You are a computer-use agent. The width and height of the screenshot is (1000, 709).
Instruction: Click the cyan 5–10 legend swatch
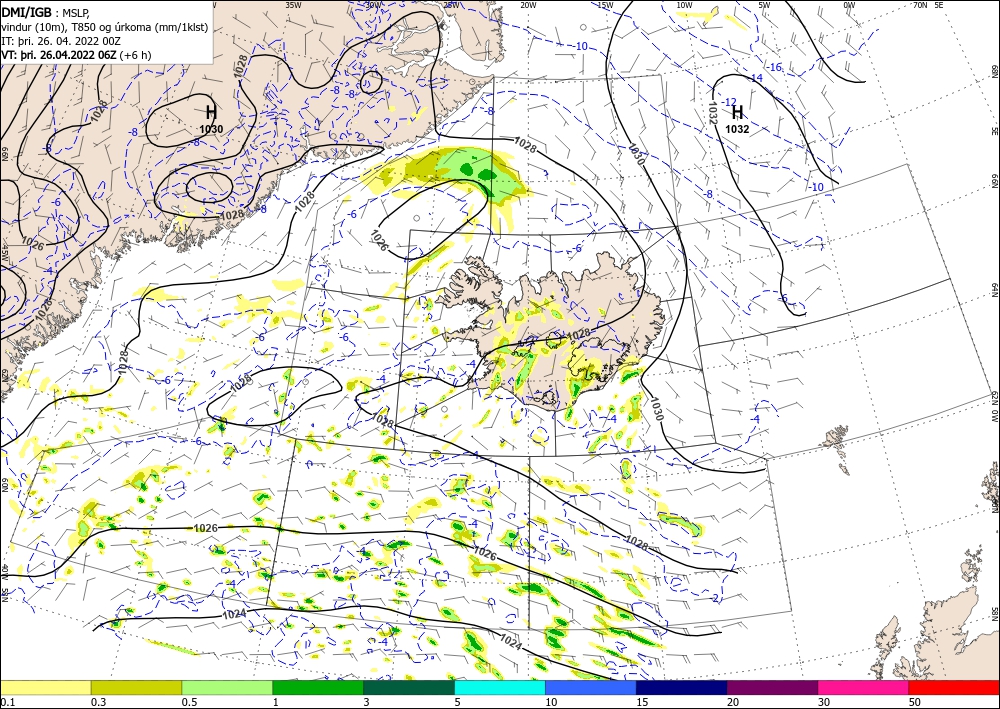[500, 687]
